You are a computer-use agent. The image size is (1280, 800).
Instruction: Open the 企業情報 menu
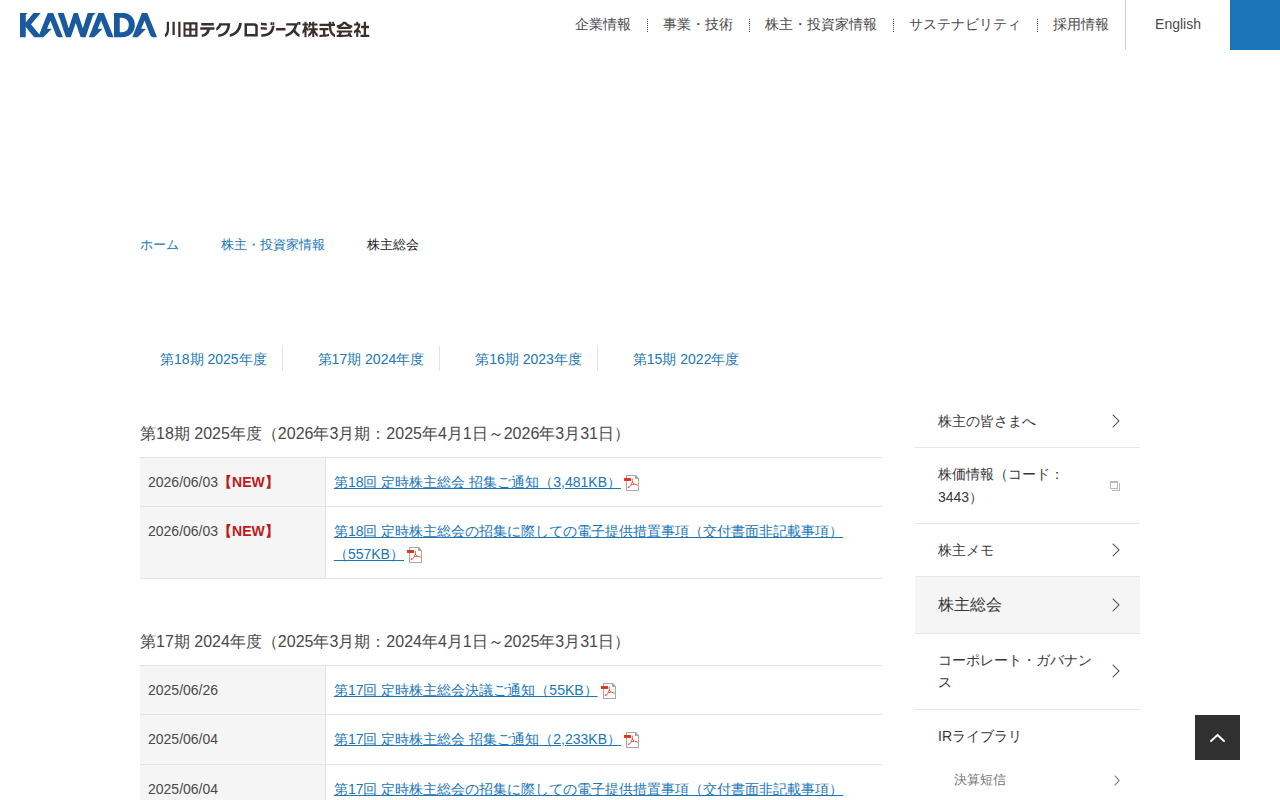pyautogui.click(x=603, y=25)
